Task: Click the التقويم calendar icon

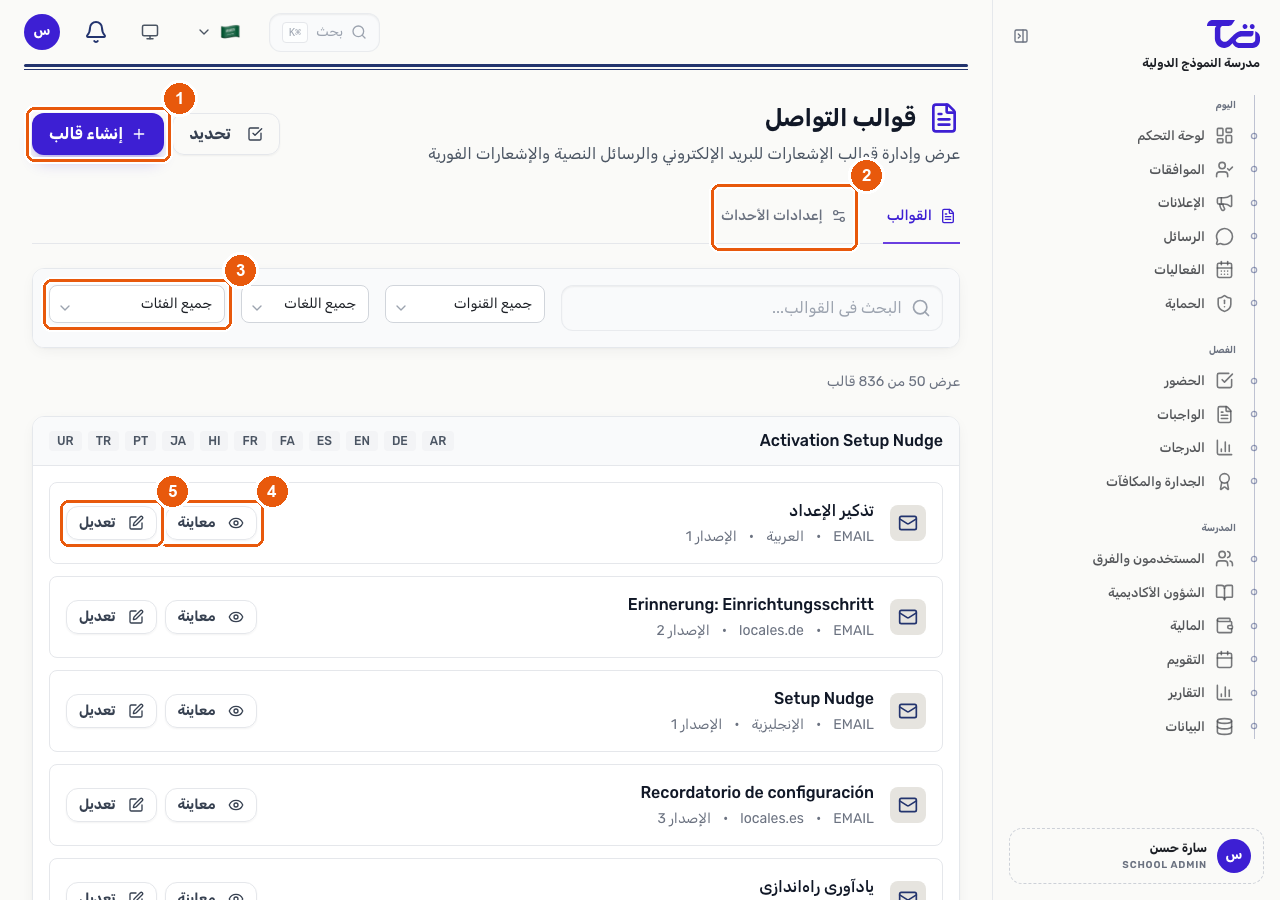Action: pos(1224,660)
